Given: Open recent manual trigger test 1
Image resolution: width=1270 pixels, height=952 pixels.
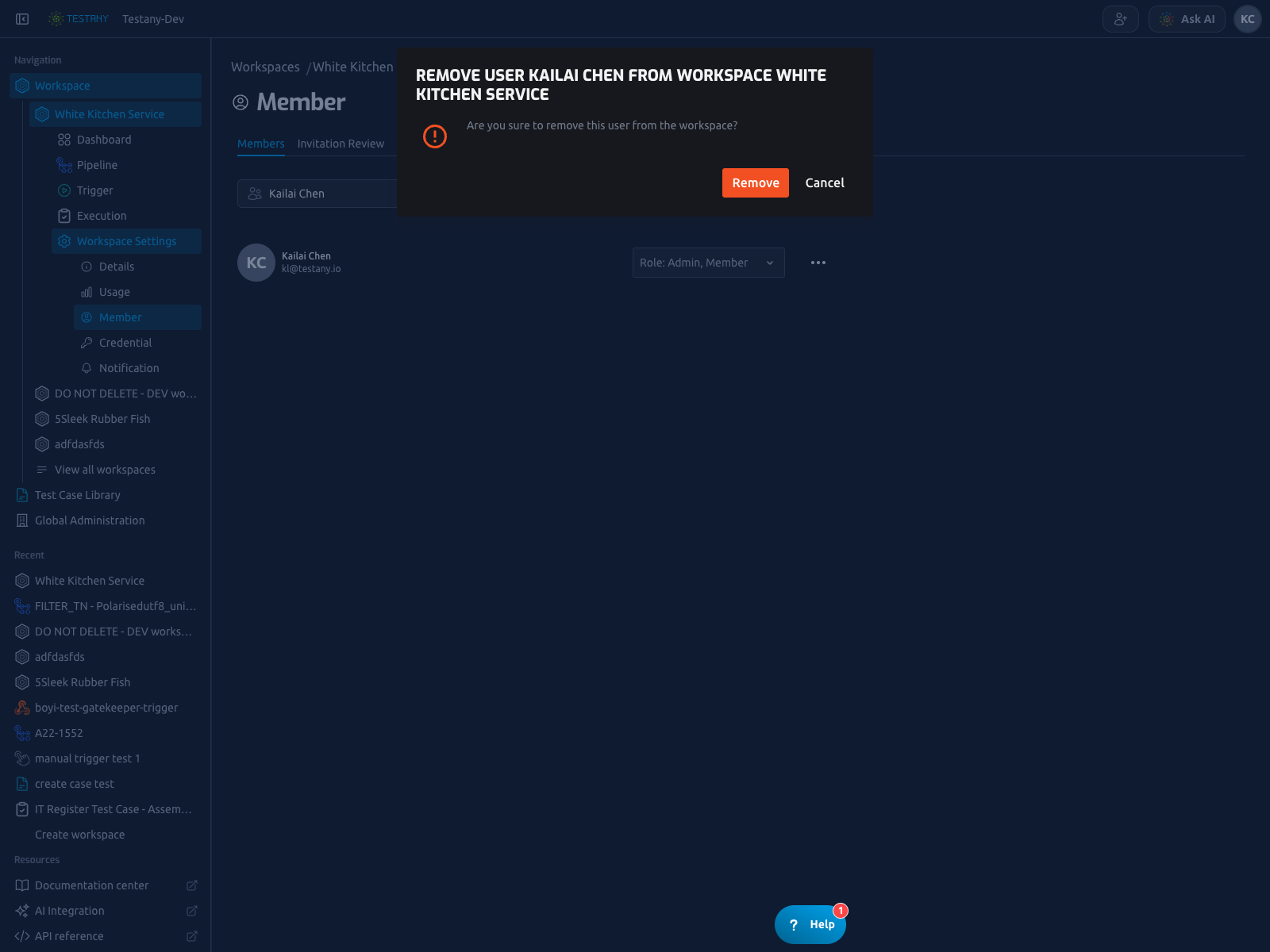Looking at the screenshot, I should pyautogui.click(x=106, y=758).
